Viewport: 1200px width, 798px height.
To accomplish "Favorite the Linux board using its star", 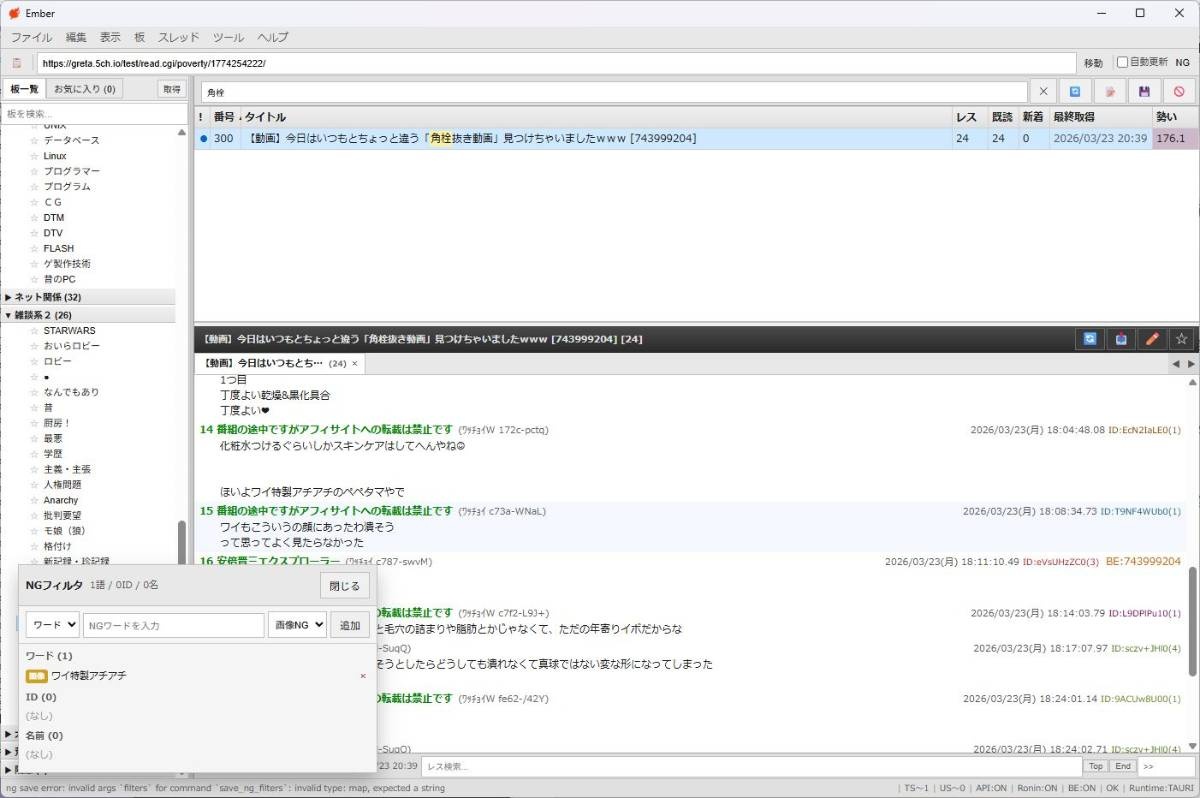I will (x=34, y=156).
